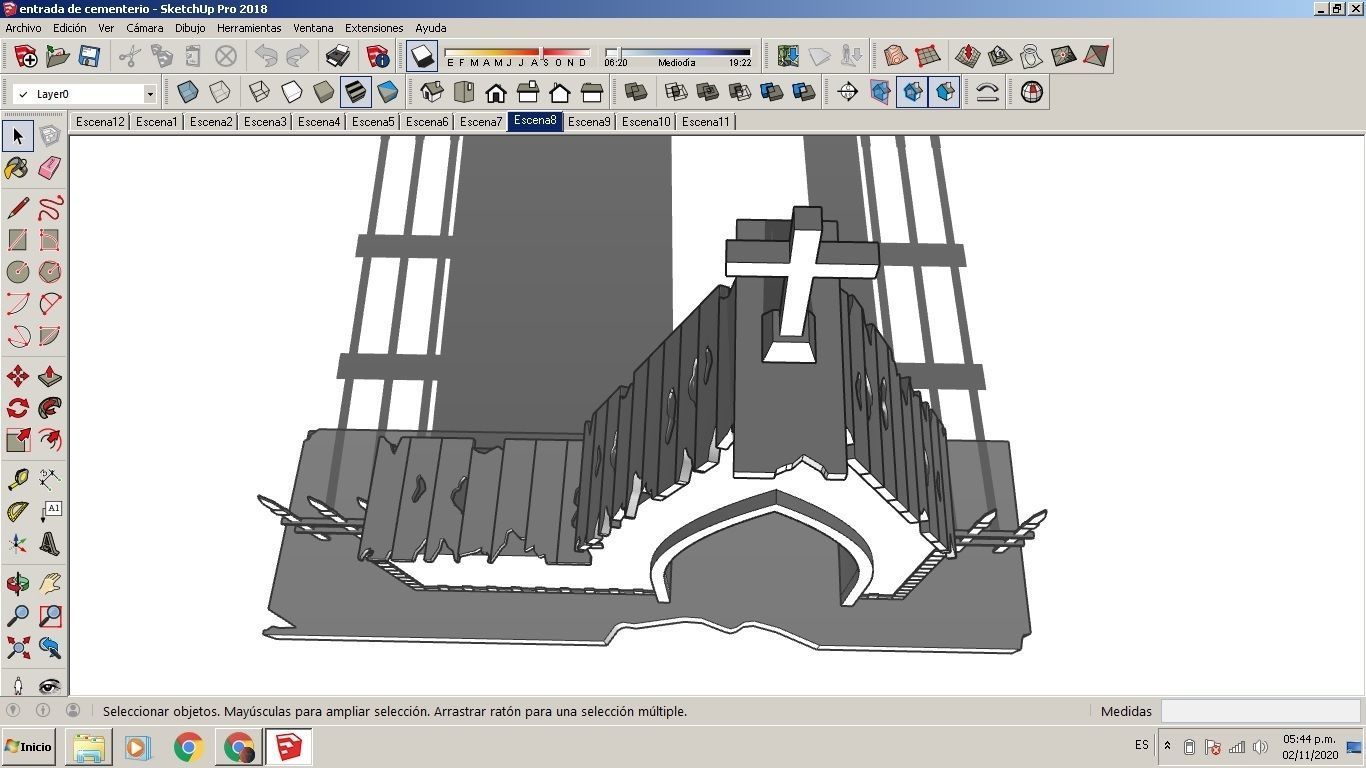Select the Eraser tool
1366x768 pixels.
click(x=50, y=168)
